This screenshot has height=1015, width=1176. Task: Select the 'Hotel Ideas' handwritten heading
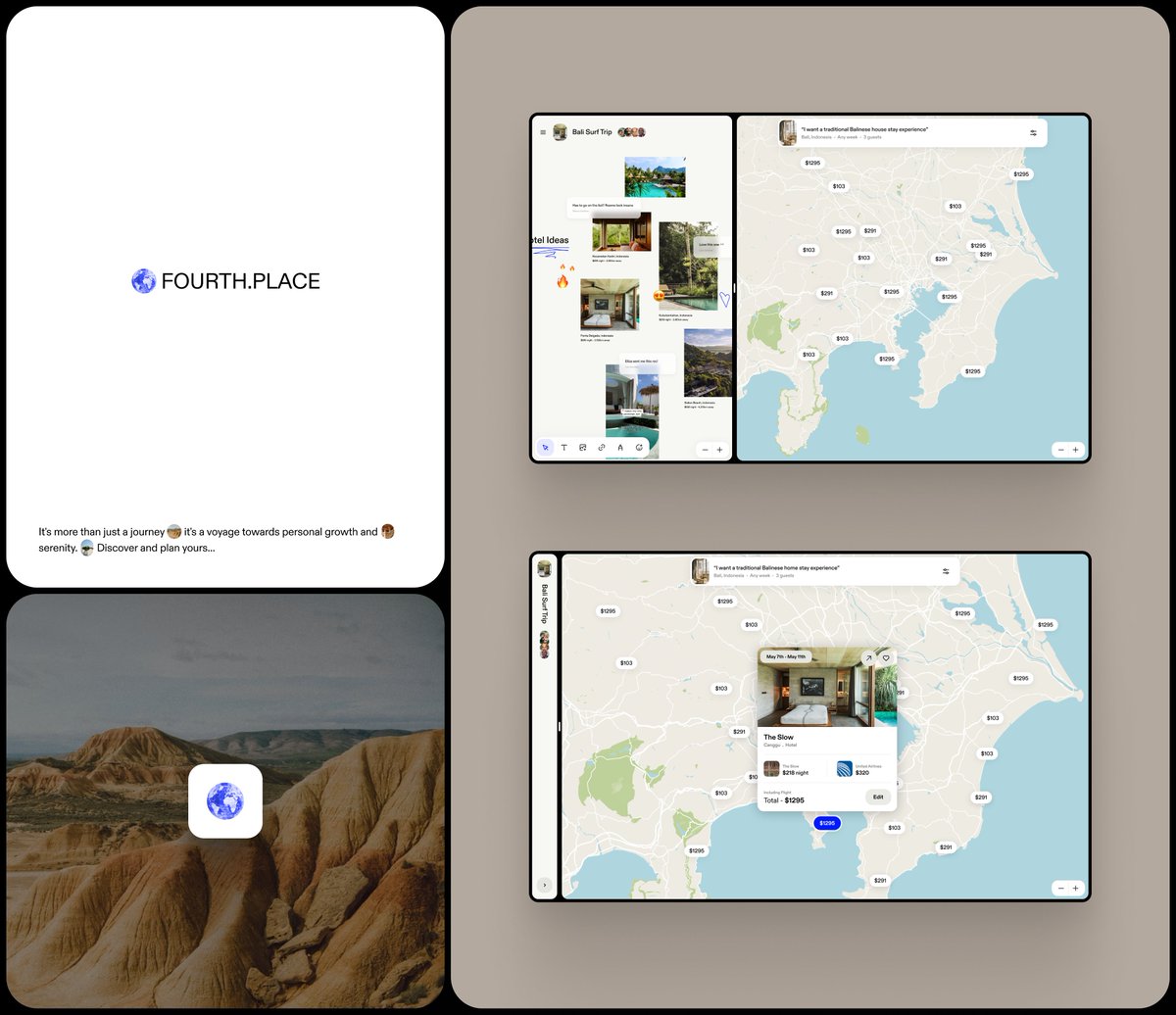tap(550, 240)
